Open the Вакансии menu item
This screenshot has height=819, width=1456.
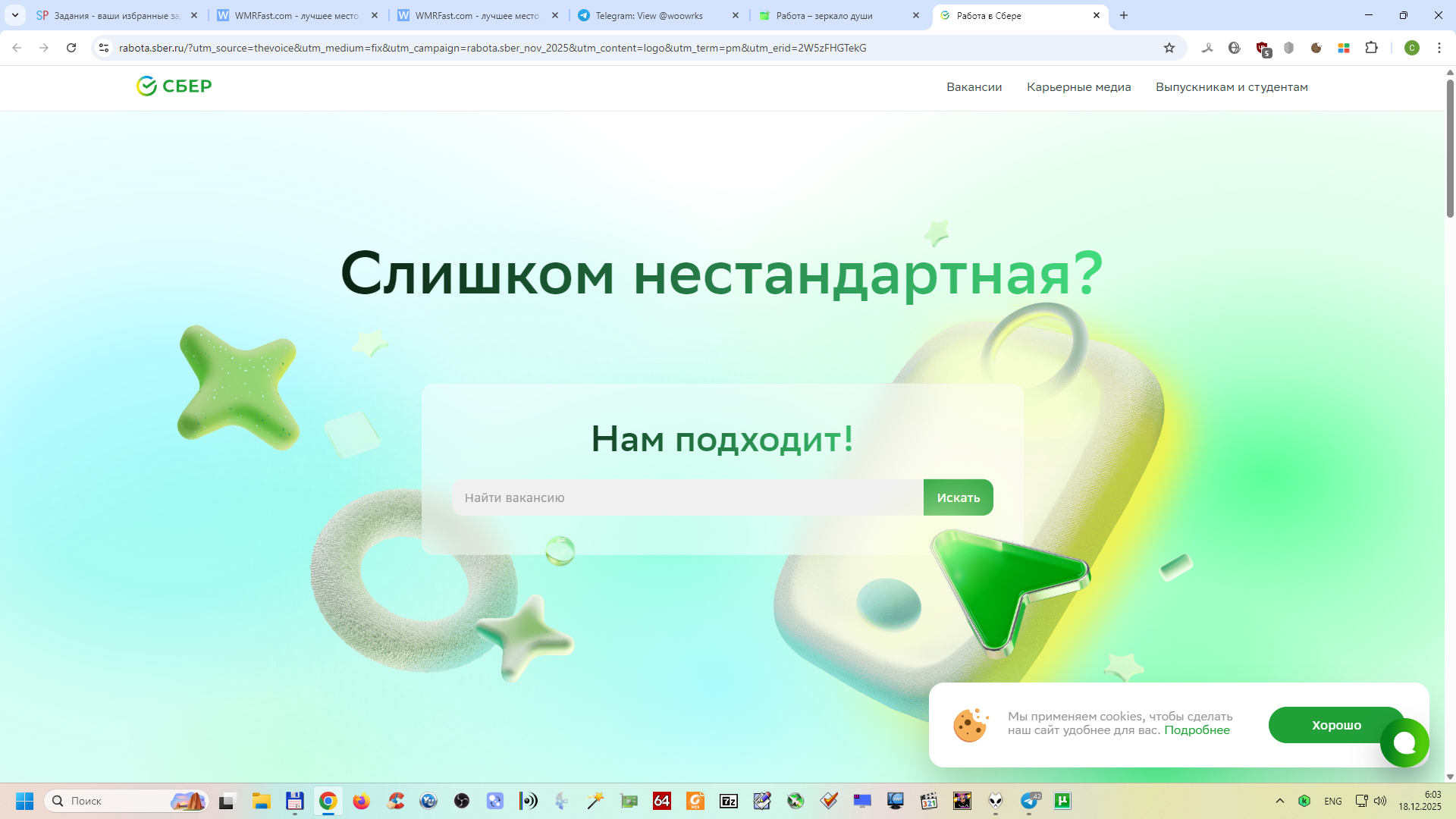coord(974,87)
